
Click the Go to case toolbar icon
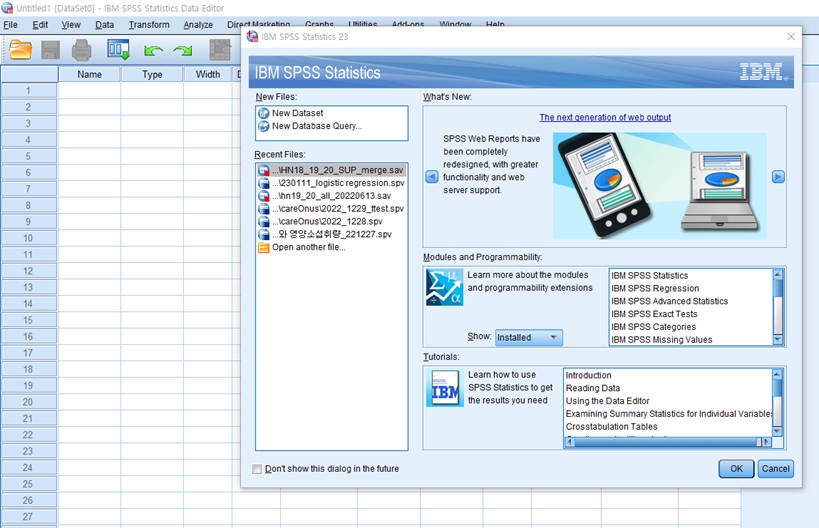pos(220,50)
